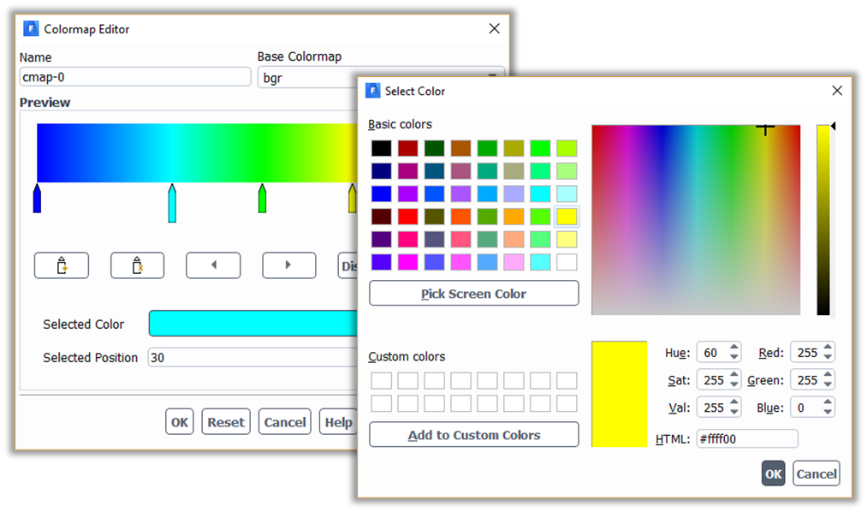
Task: Increase the Sat value with up arrow
Action: 734,375
